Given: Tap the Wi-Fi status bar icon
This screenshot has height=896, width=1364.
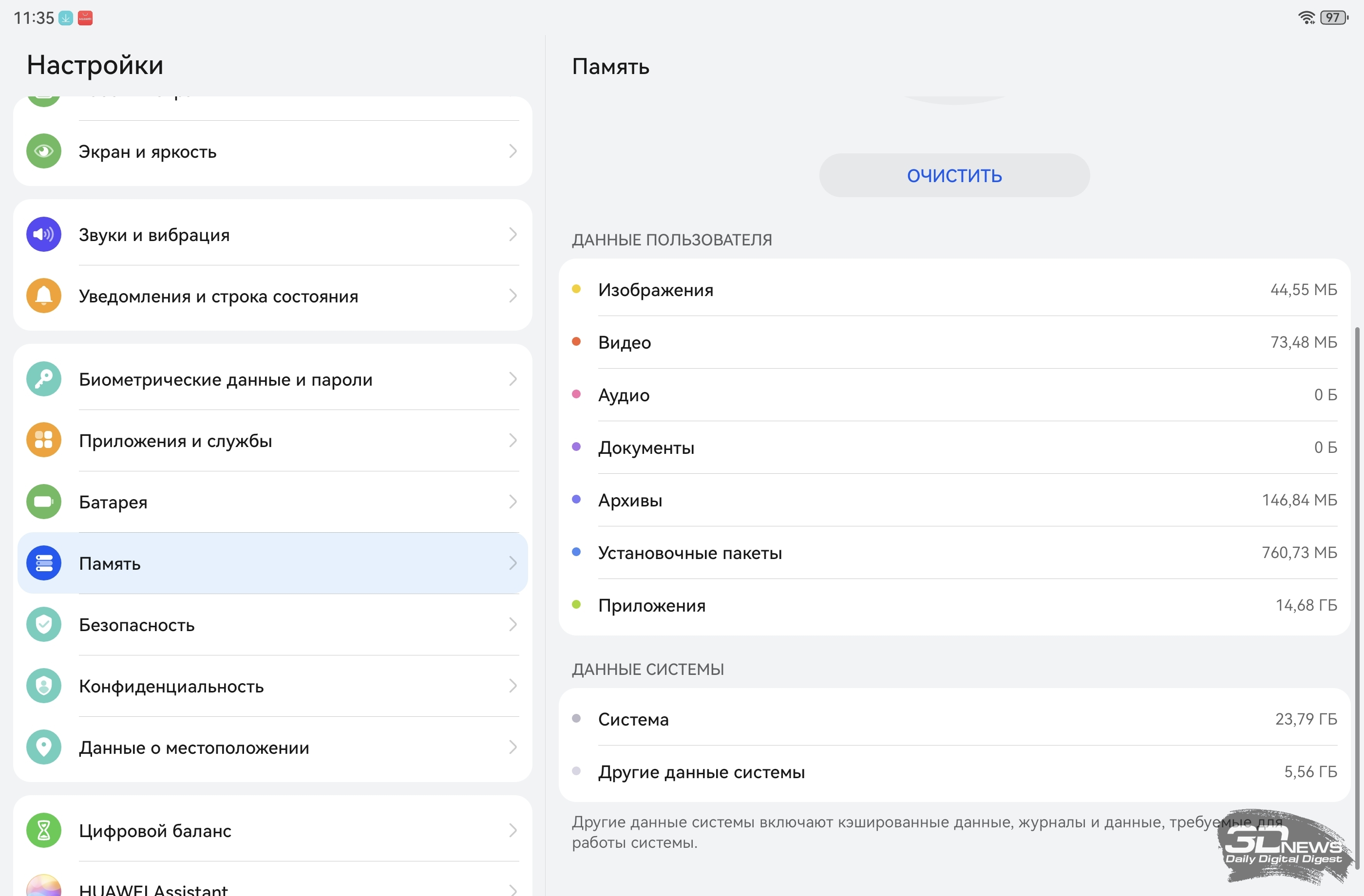Looking at the screenshot, I should coord(1306,18).
